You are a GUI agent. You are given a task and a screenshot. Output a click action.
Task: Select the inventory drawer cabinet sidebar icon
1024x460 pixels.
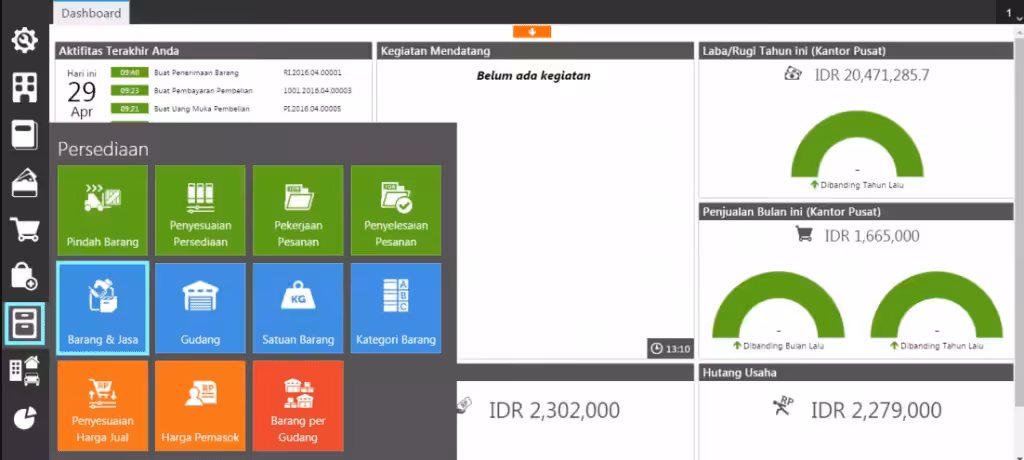25,323
